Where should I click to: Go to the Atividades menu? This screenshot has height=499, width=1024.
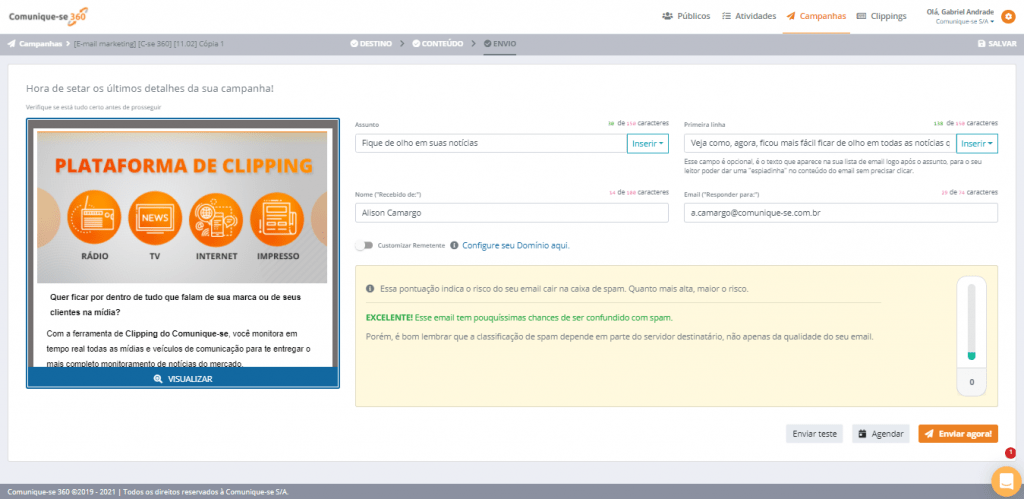[748, 16]
